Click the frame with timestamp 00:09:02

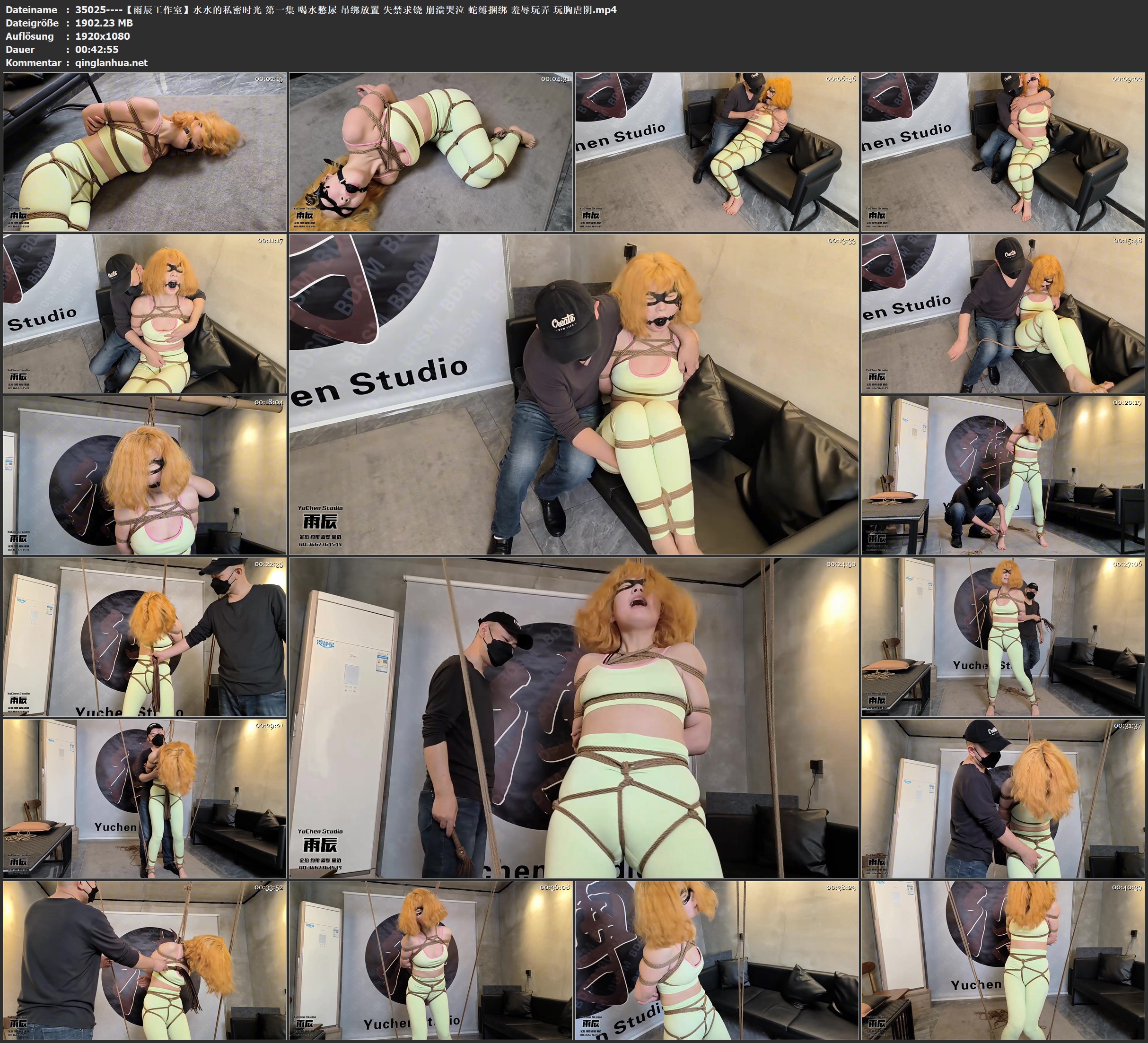pyautogui.click(x=1002, y=151)
